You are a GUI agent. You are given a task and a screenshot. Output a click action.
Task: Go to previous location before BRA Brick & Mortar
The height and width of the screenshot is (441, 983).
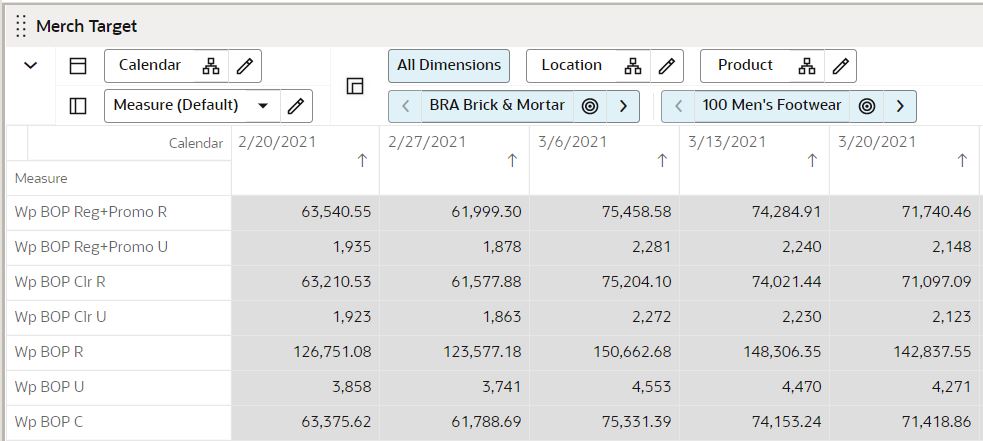[405, 106]
